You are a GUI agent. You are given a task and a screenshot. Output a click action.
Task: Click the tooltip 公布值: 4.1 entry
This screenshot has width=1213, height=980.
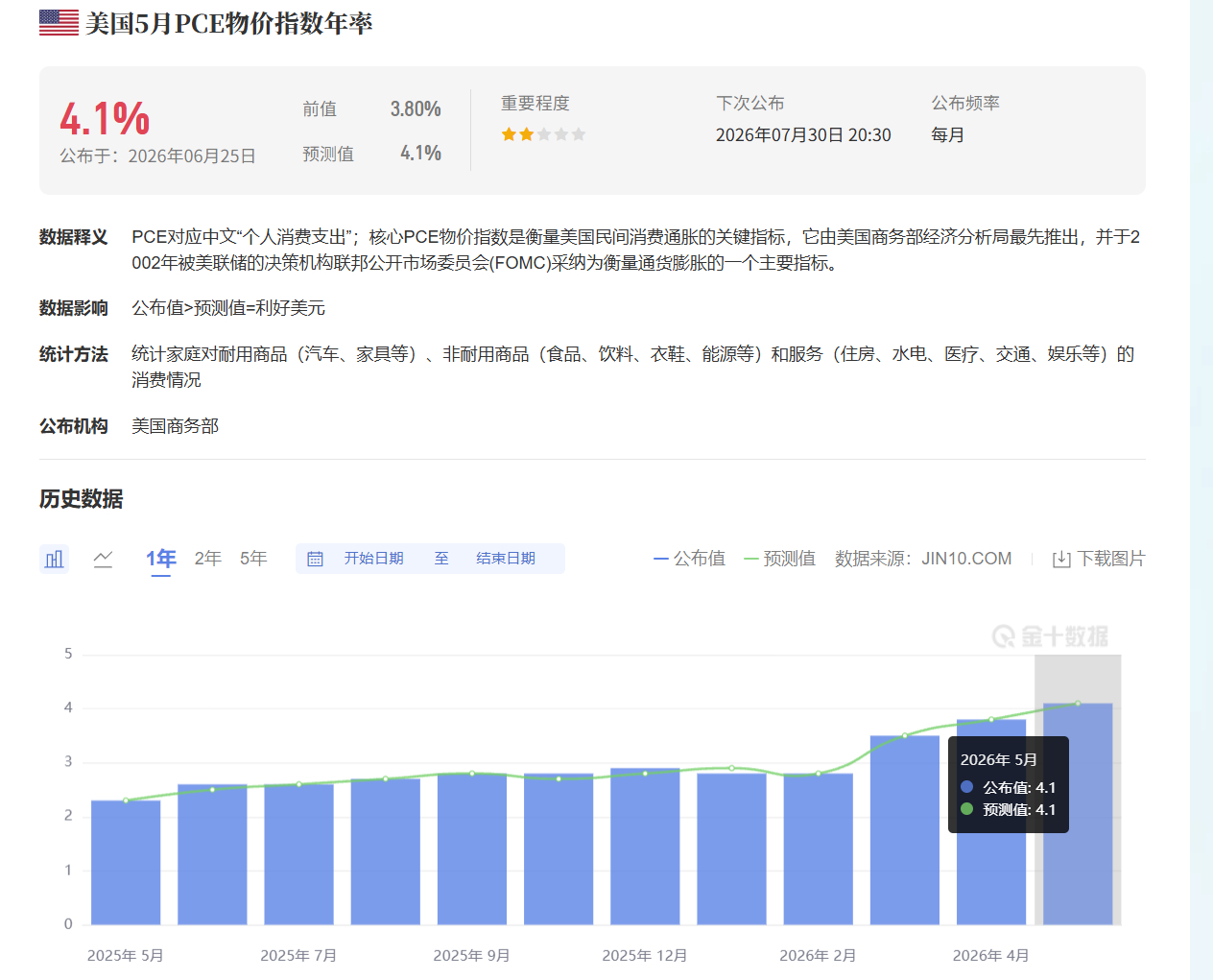tap(1009, 787)
